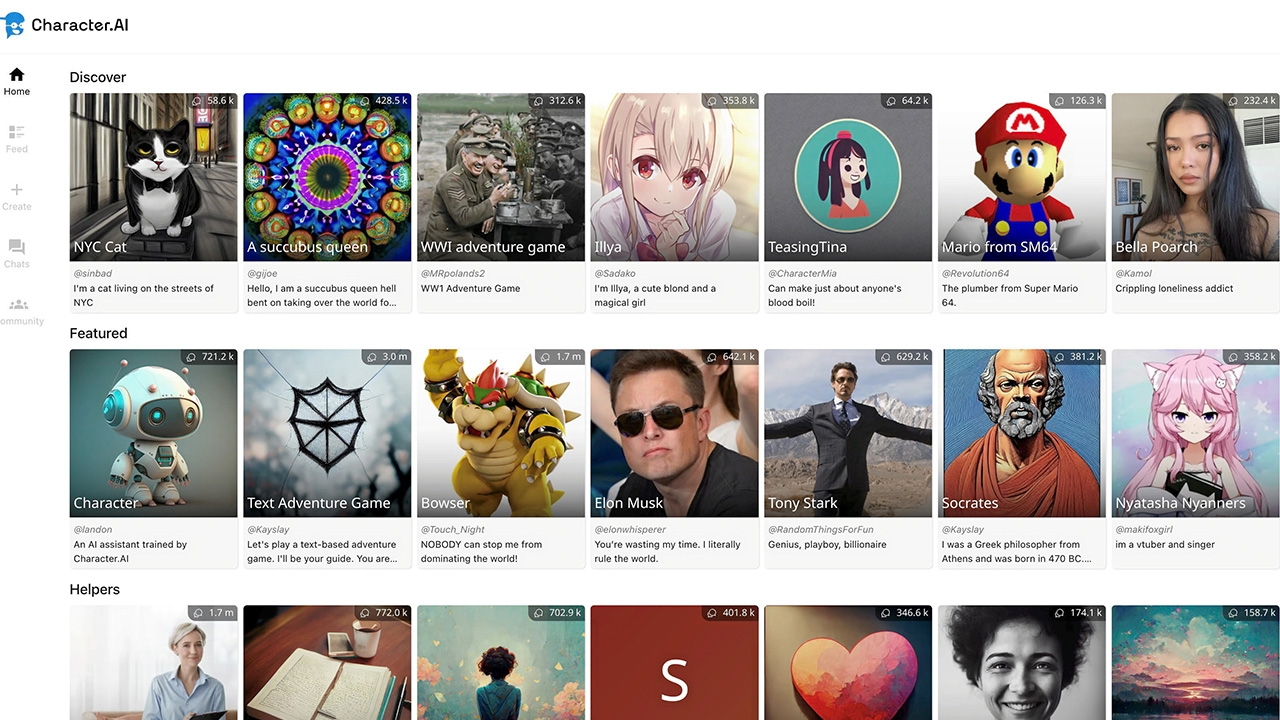1280x720 pixels.
Task: Start chat with Tony Stark
Action: [847, 432]
